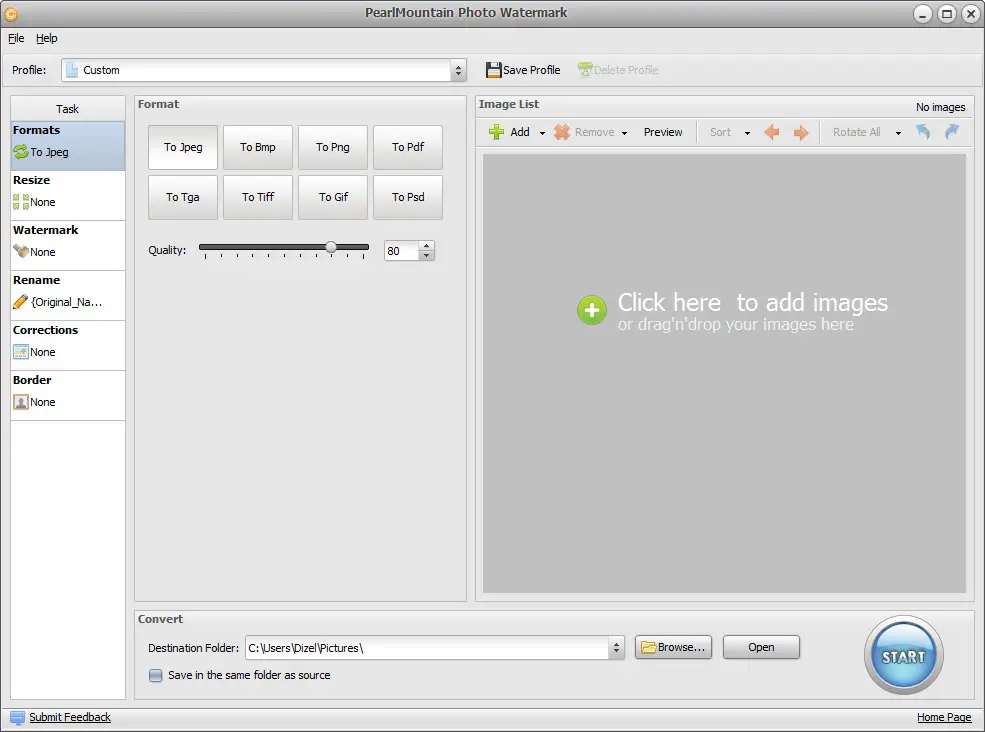Expand the Add button dropdown arrow
Viewport: 985px width, 732px height.
[542, 133]
